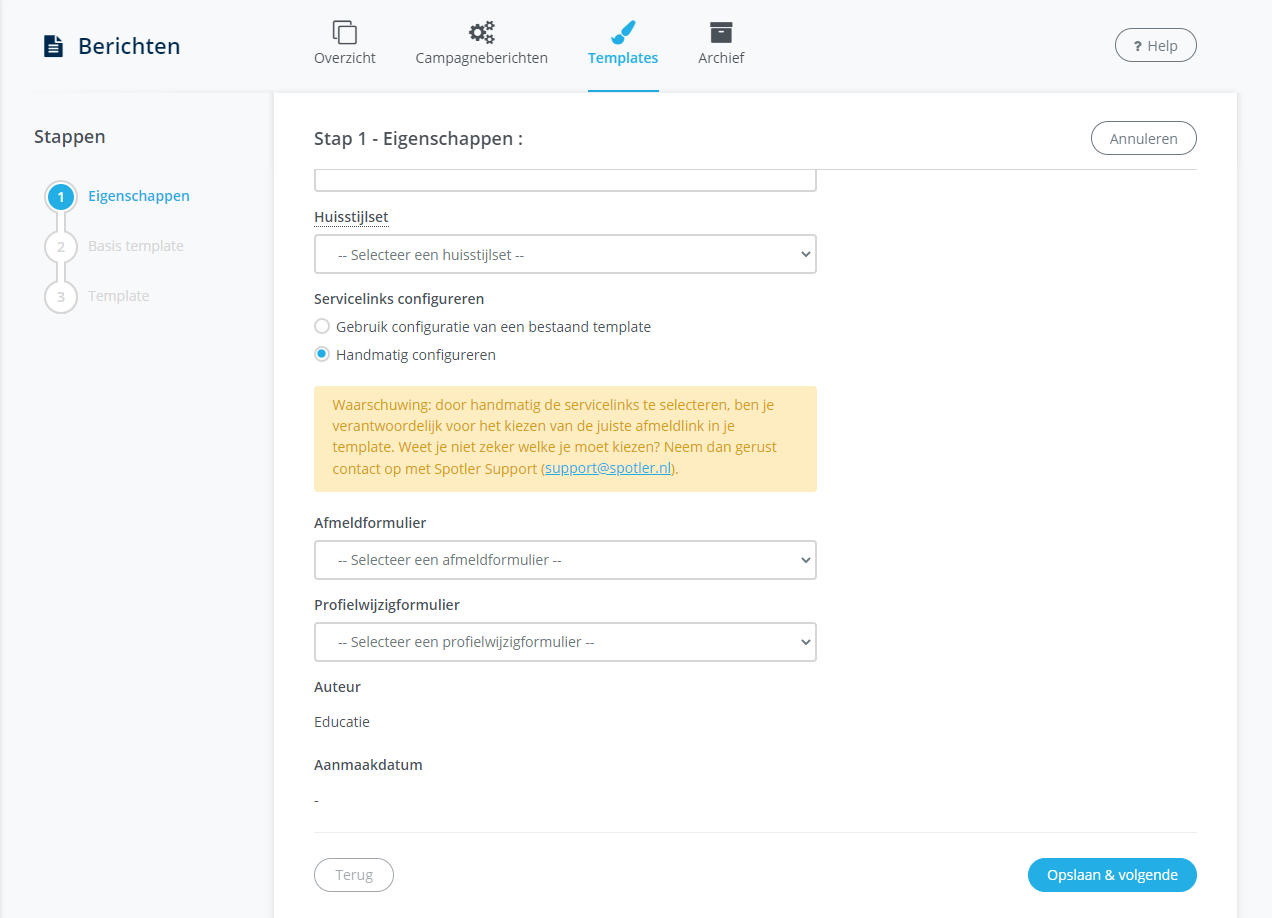Click step 3 circle Template
Image resolution: width=1272 pixels, height=918 pixels.
click(61, 297)
